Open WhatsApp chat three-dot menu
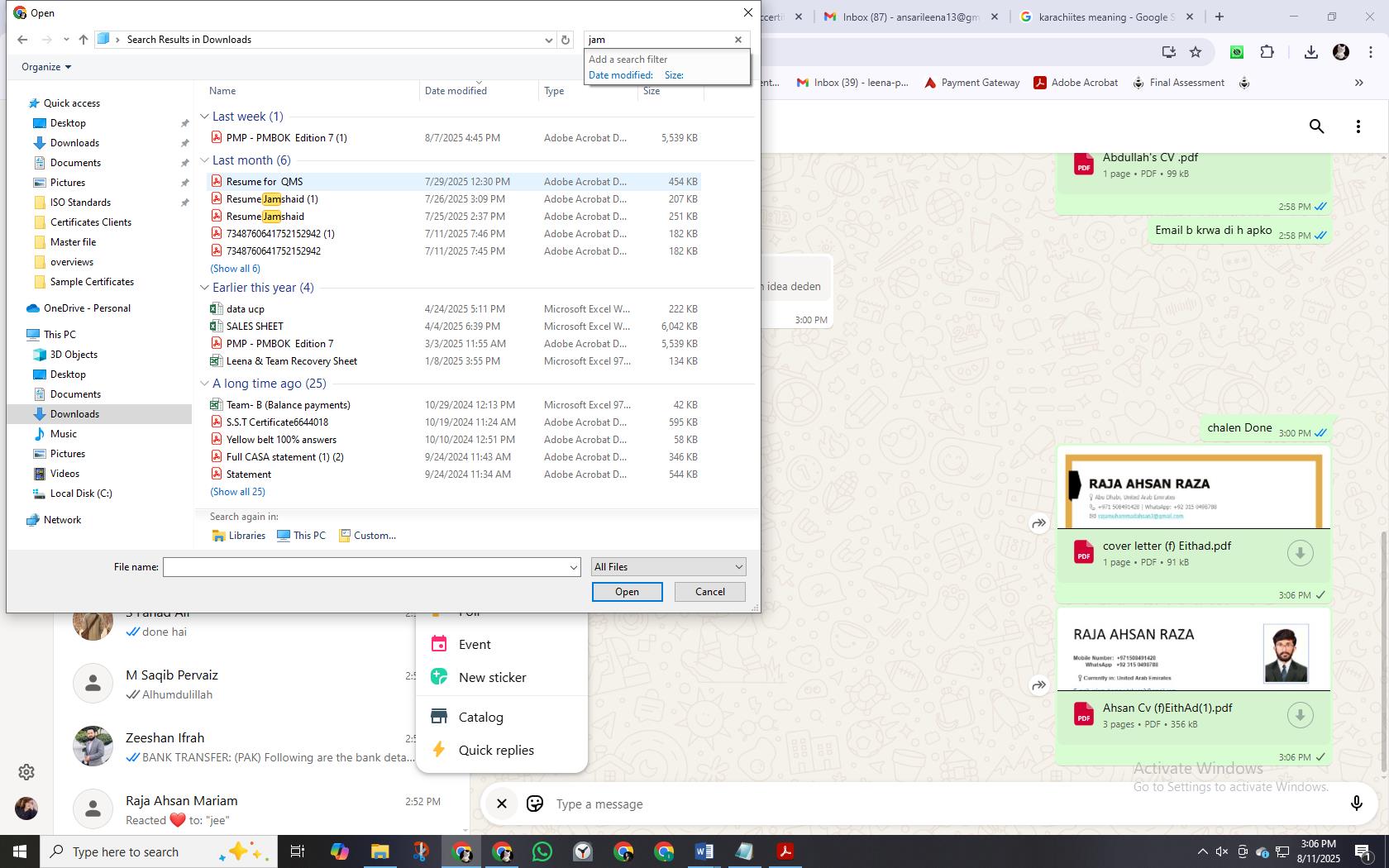The height and width of the screenshot is (868, 1389). click(x=1358, y=126)
